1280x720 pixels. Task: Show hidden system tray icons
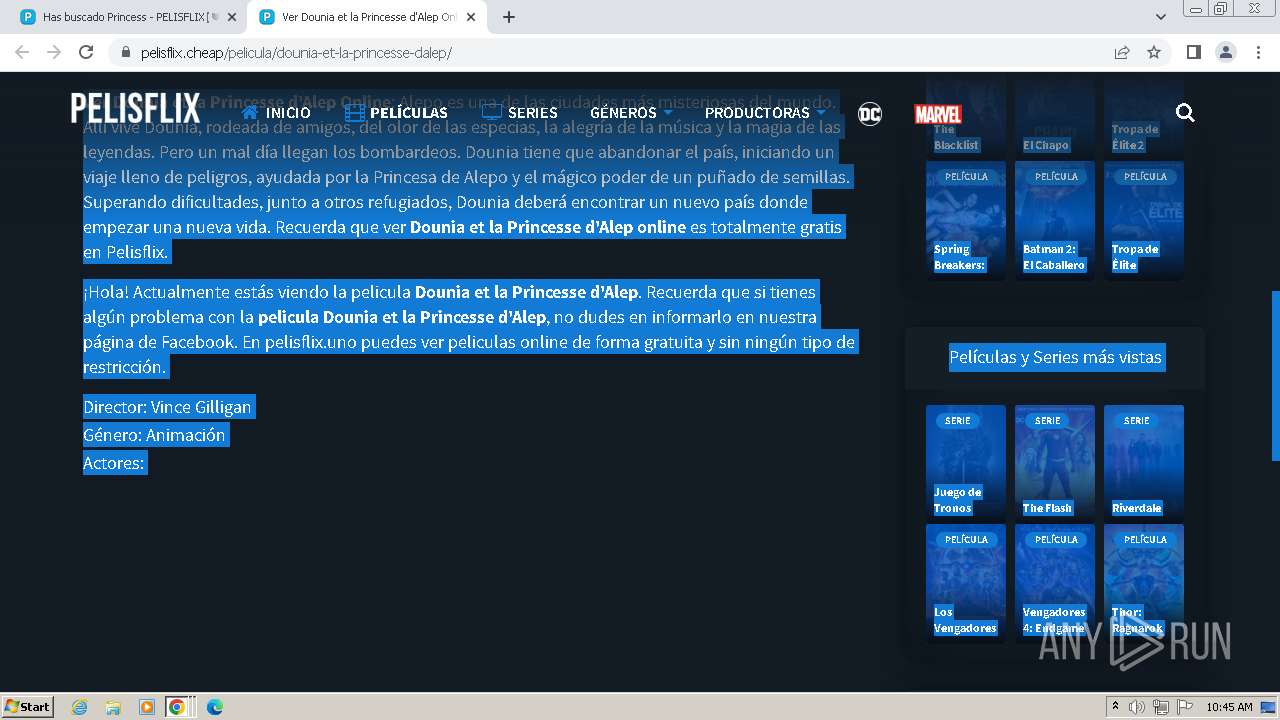coord(1116,707)
